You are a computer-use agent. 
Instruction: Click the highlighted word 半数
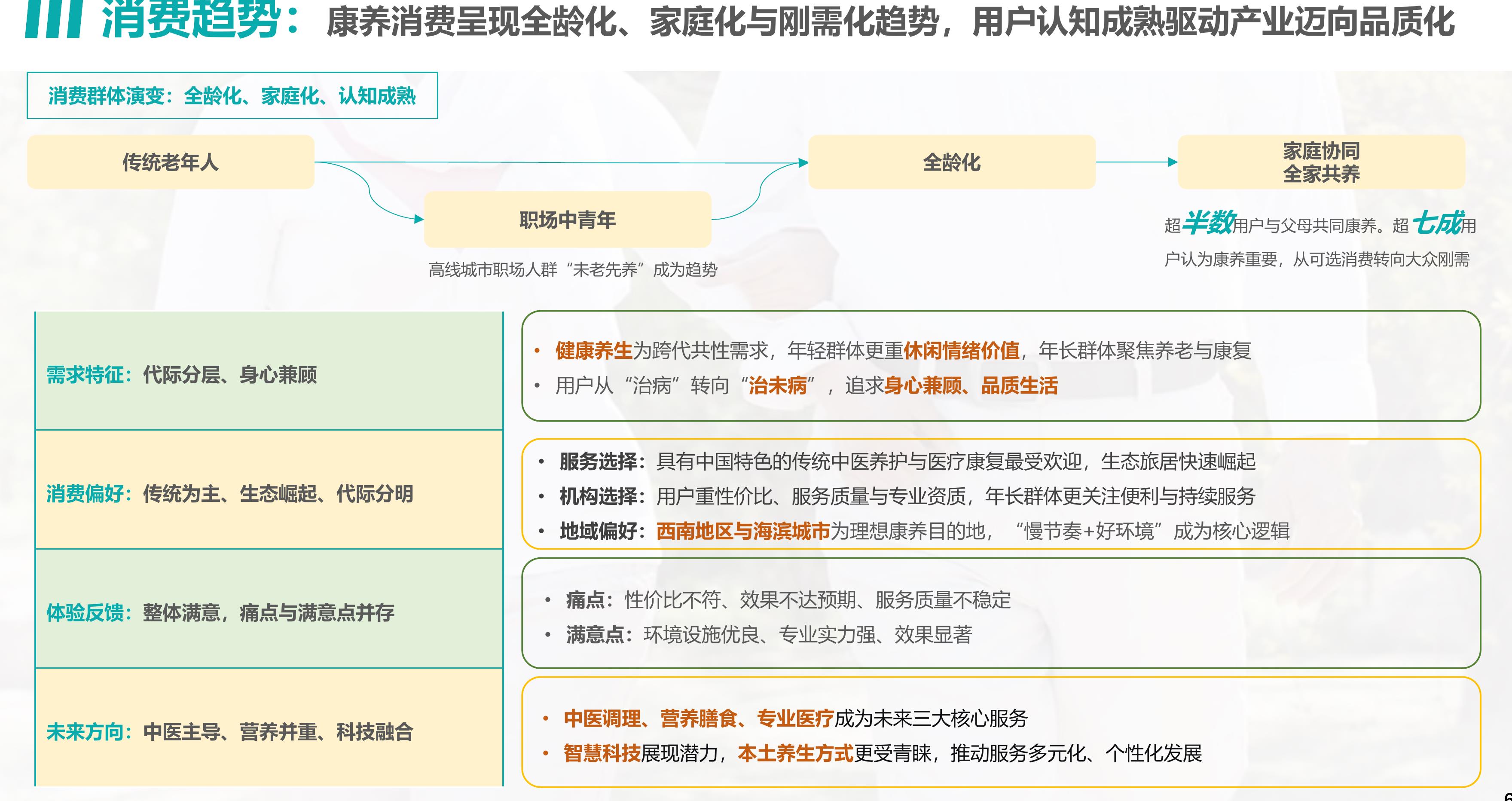click(x=1208, y=223)
